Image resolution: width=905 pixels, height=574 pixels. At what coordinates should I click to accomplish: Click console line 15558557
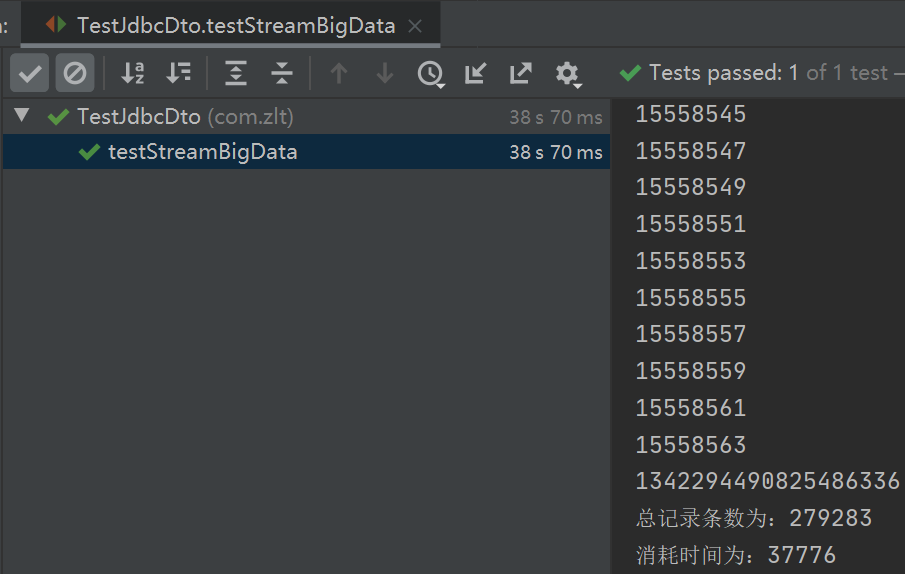coord(691,334)
